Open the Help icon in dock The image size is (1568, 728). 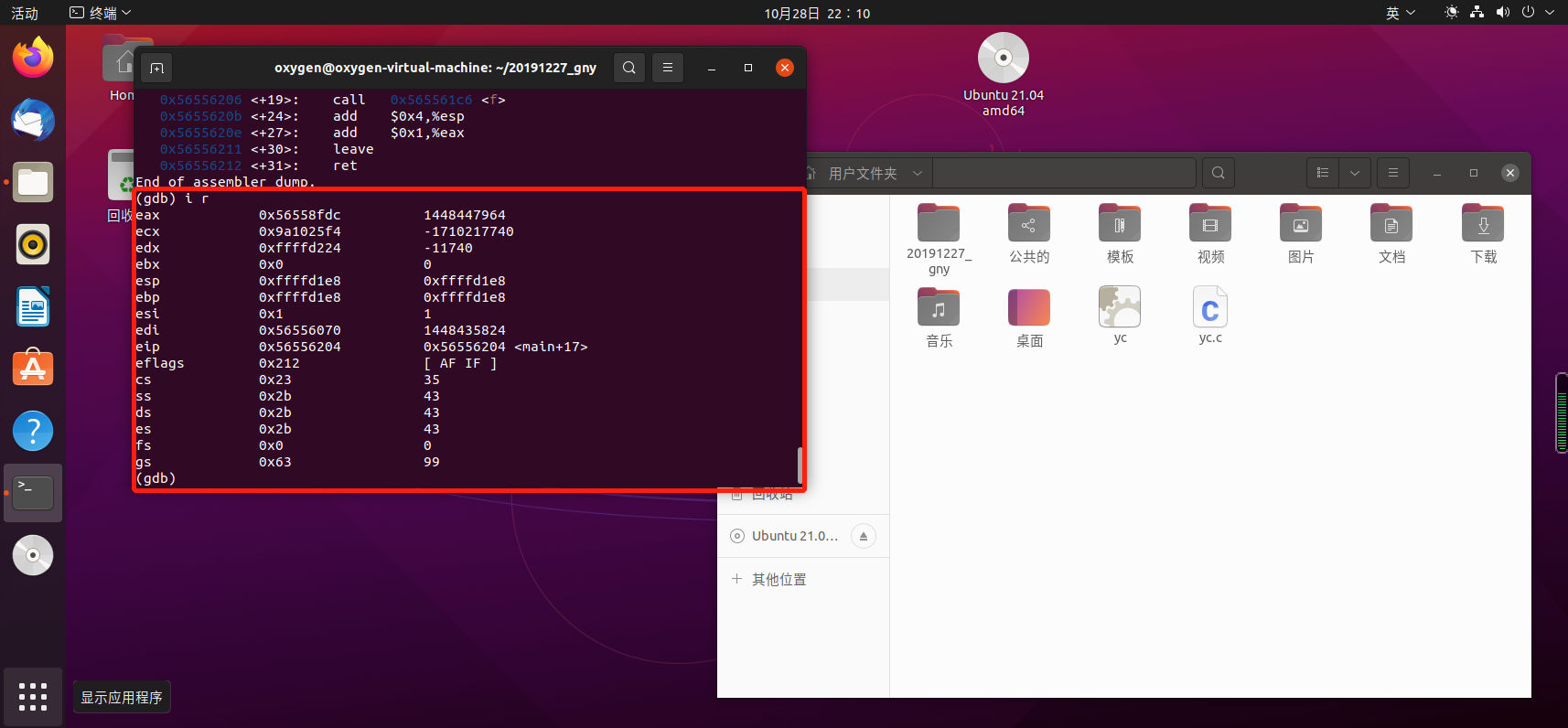[x=33, y=431]
